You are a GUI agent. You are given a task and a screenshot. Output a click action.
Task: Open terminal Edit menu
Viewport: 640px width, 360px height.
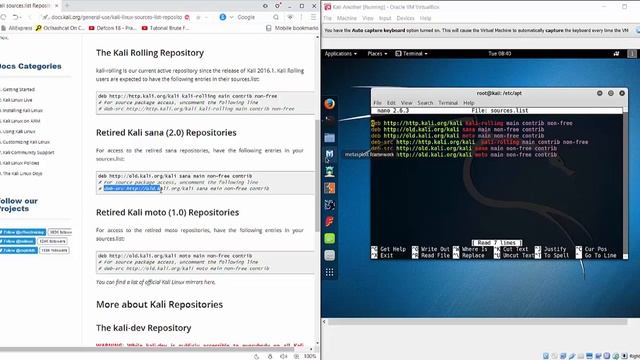pyautogui.click(x=391, y=103)
